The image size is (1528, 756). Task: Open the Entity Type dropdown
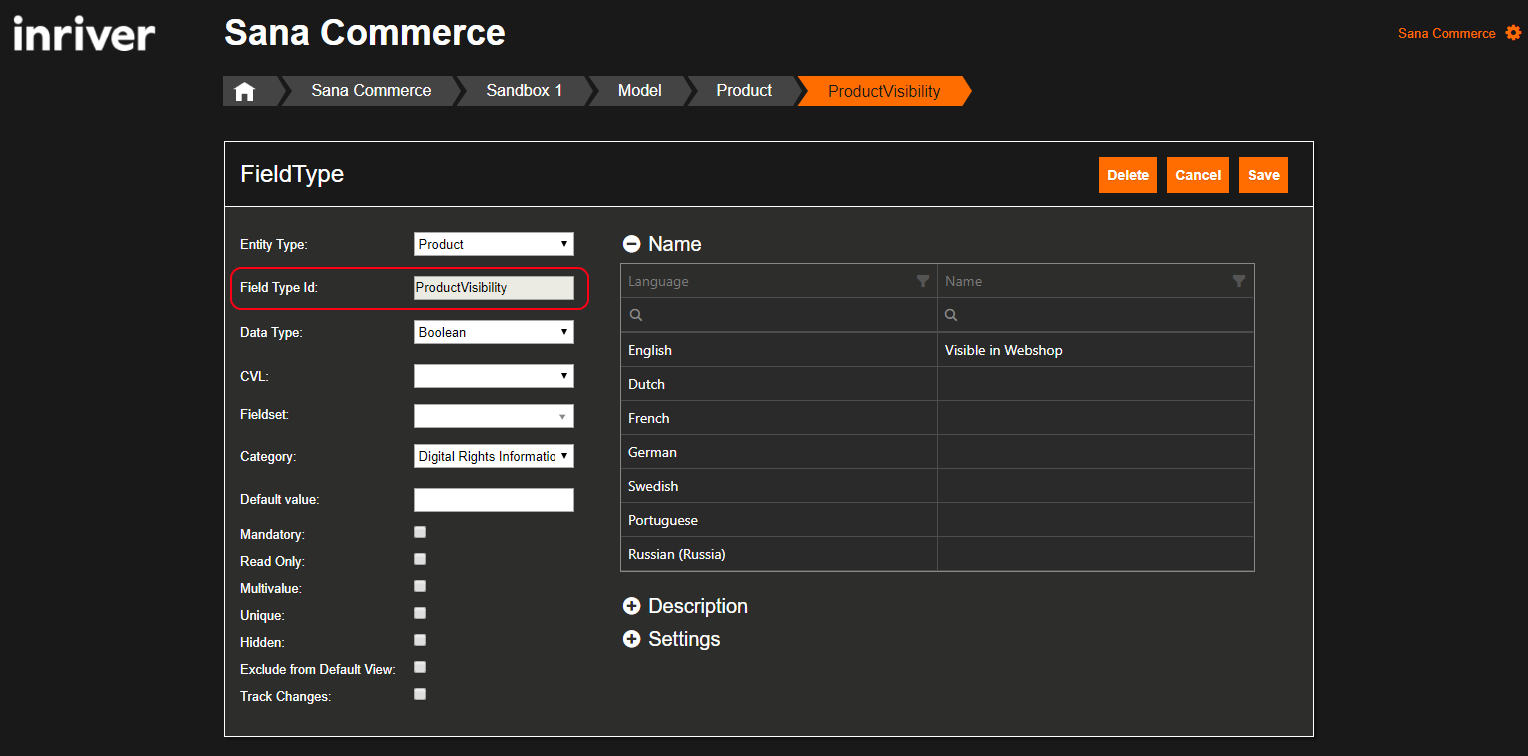(x=494, y=244)
